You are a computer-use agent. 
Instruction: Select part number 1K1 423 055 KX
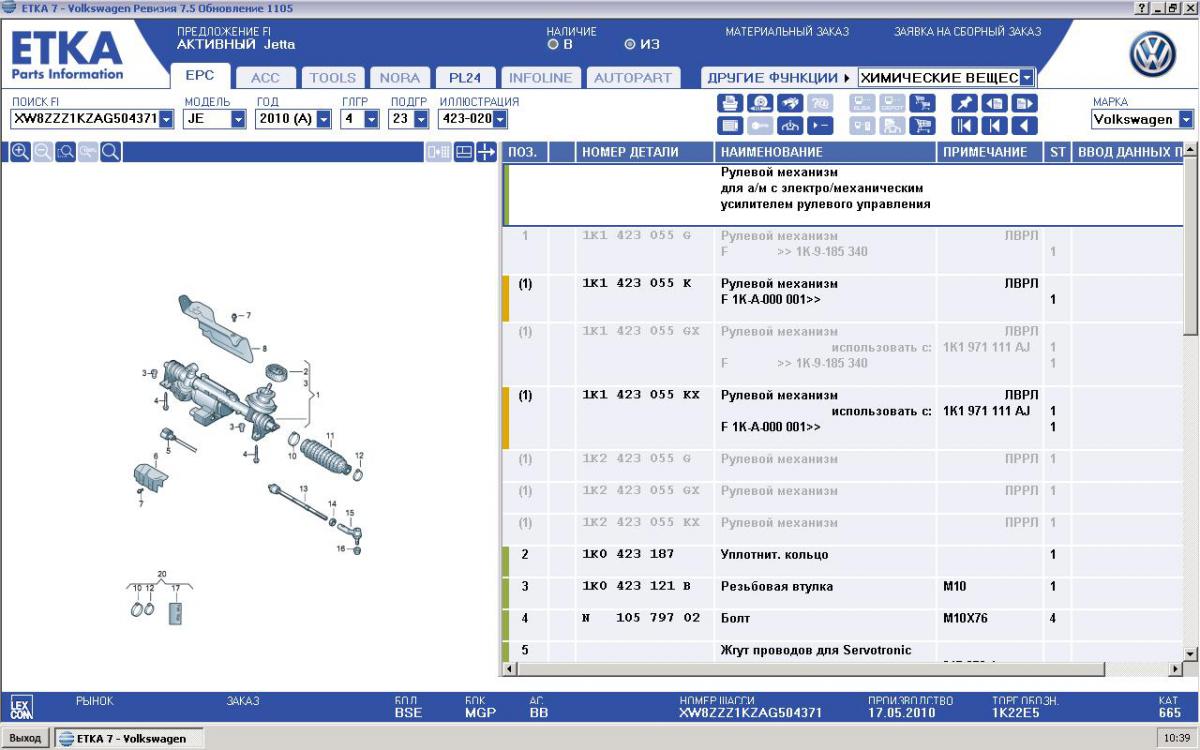pyautogui.click(x=640, y=395)
